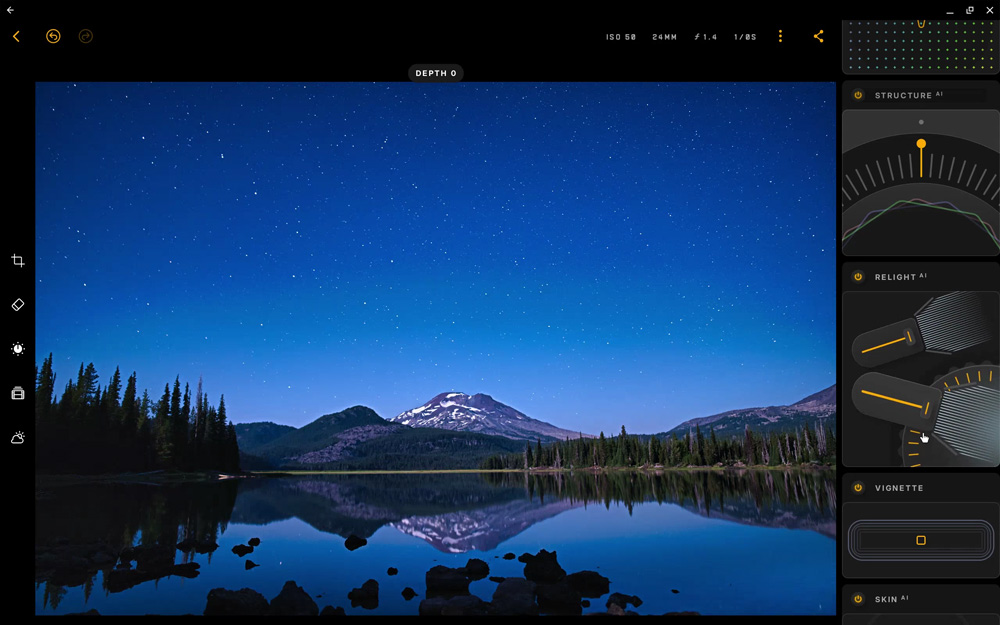Open the sky weather tool
The image size is (1000, 625).
pyautogui.click(x=18, y=438)
